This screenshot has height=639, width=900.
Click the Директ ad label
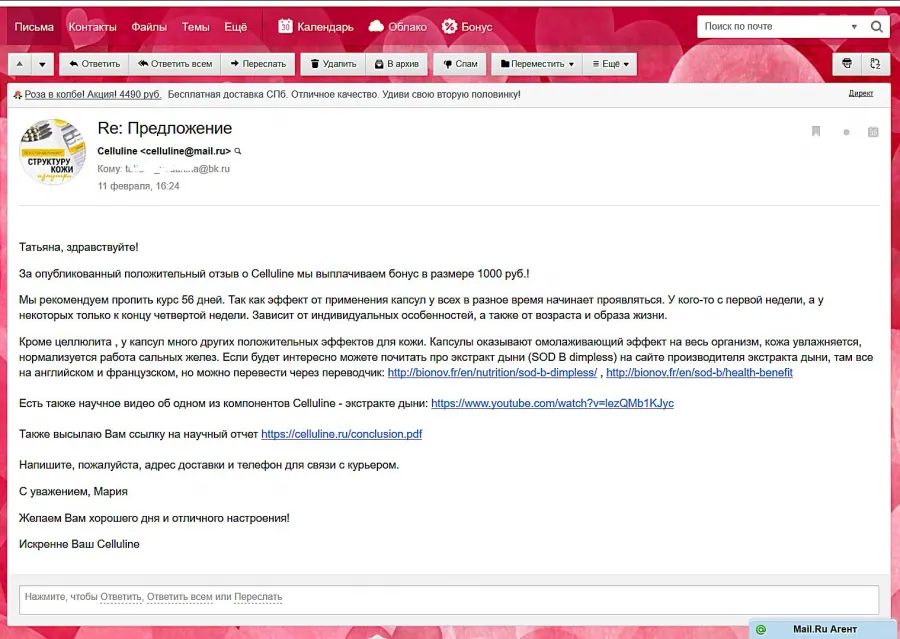861,94
